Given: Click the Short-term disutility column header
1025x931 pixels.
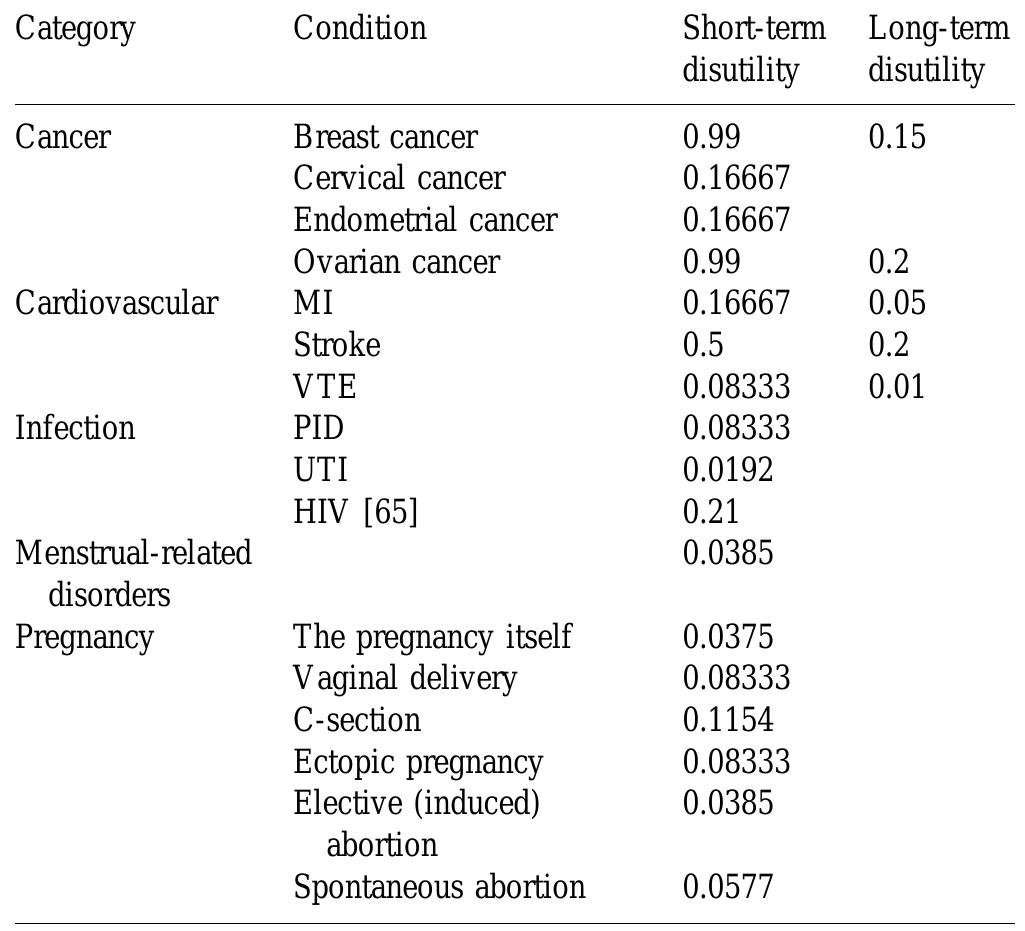Looking at the screenshot, I should point(754,49).
